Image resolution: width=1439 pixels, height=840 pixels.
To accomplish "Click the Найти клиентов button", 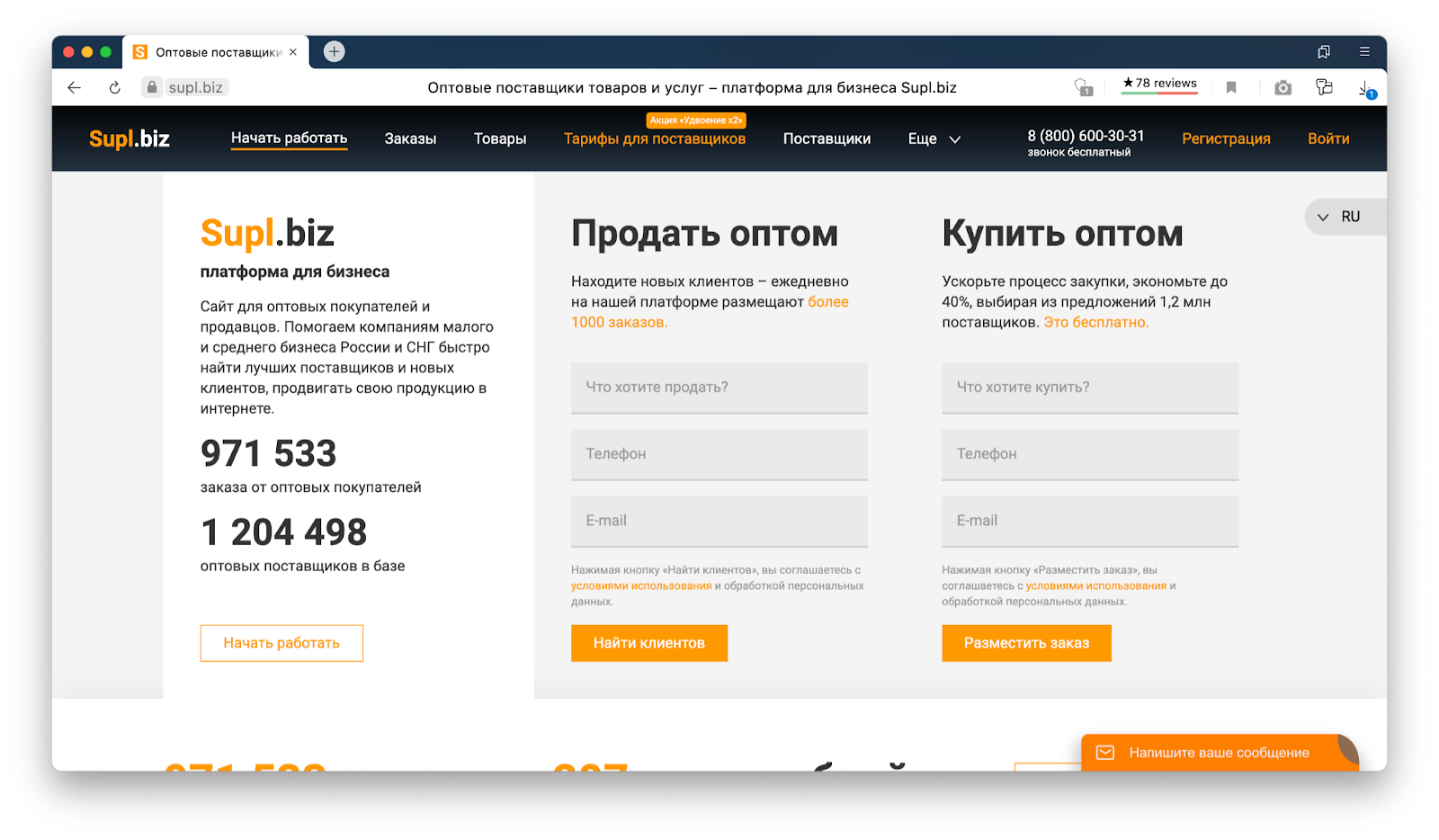I will coord(649,643).
